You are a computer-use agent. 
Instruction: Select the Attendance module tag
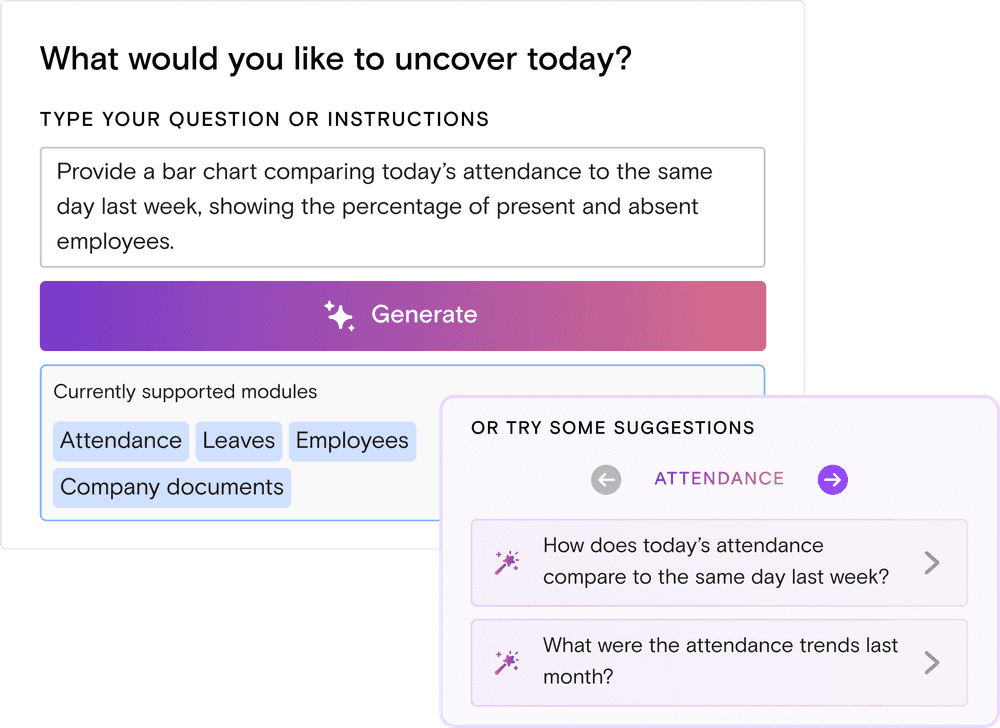click(x=121, y=440)
